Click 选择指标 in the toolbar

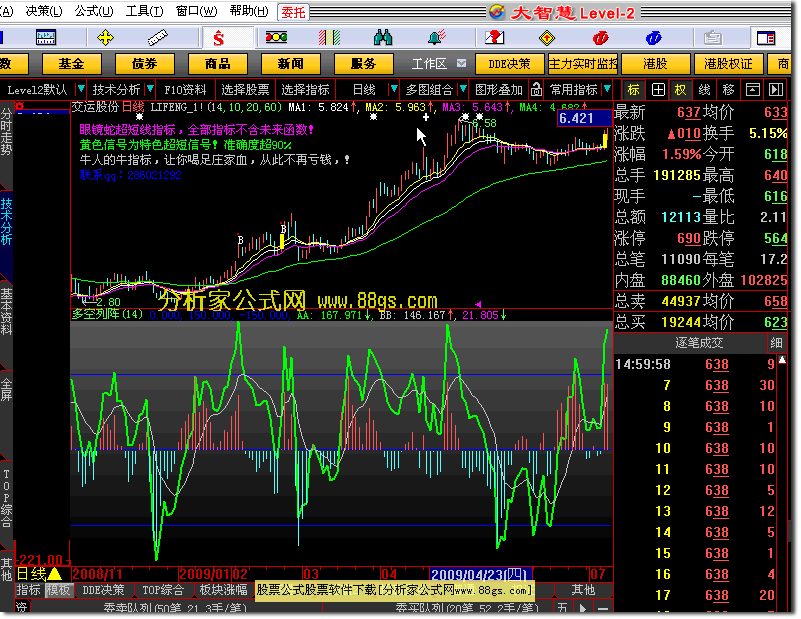pos(305,90)
